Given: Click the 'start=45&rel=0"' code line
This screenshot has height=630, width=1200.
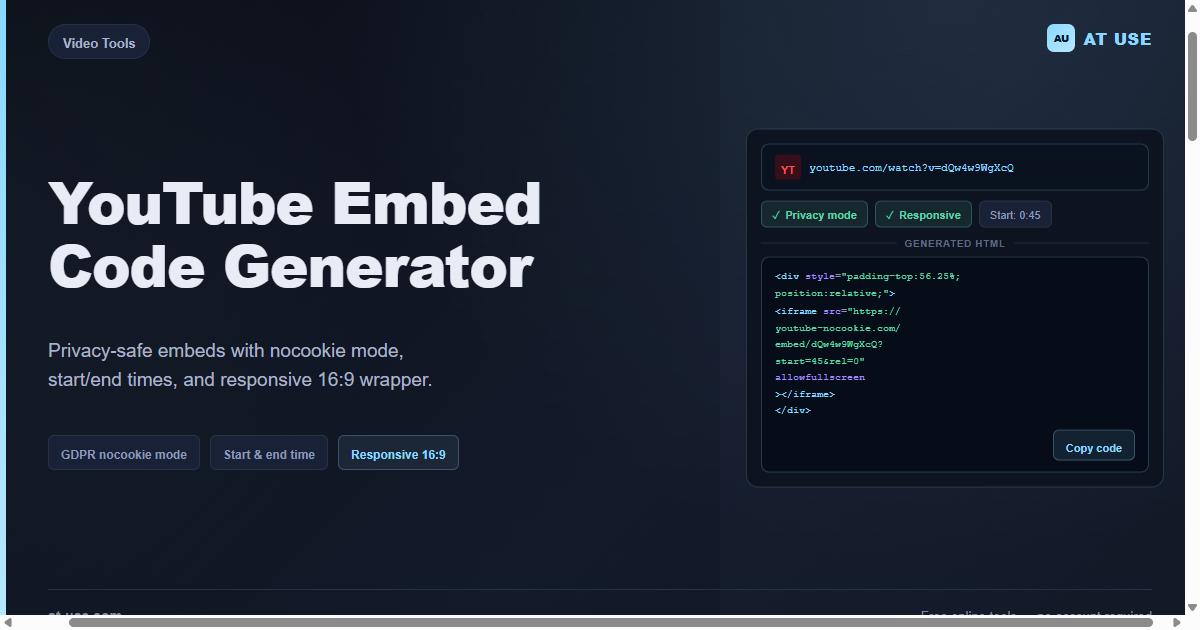Looking at the screenshot, I should coord(820,360).
